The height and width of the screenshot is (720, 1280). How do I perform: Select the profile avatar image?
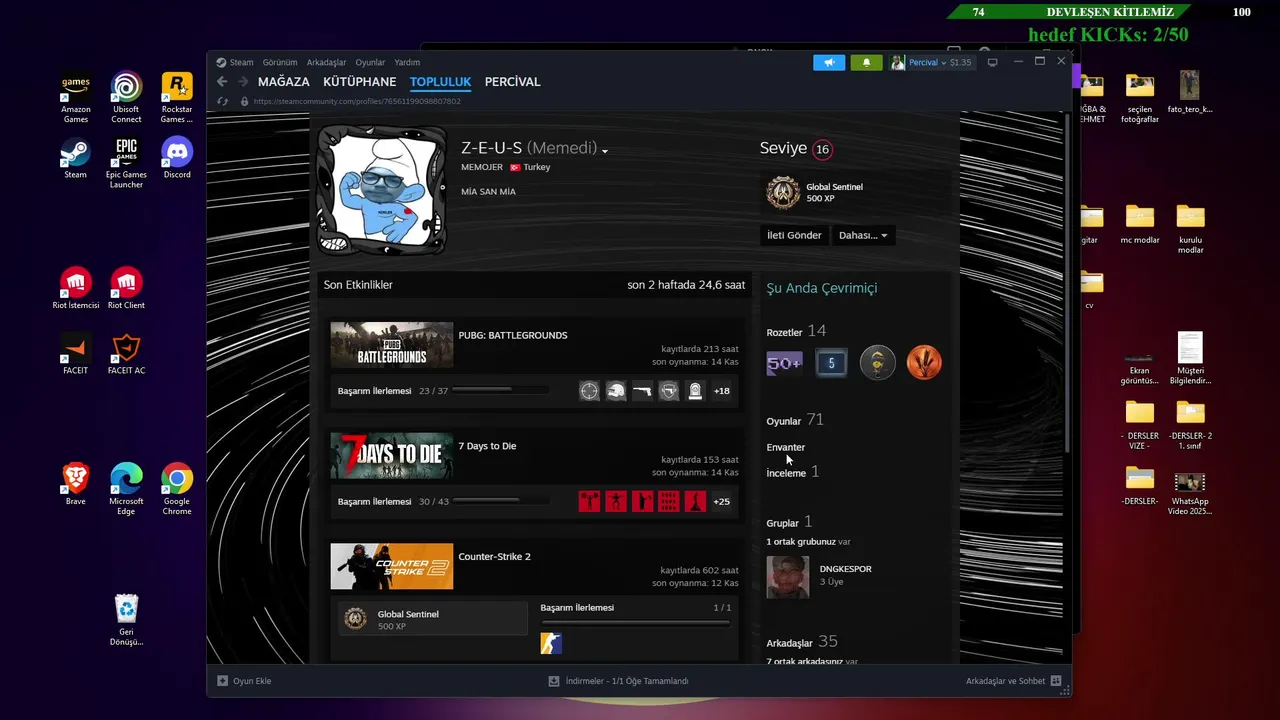pos(381,190)
